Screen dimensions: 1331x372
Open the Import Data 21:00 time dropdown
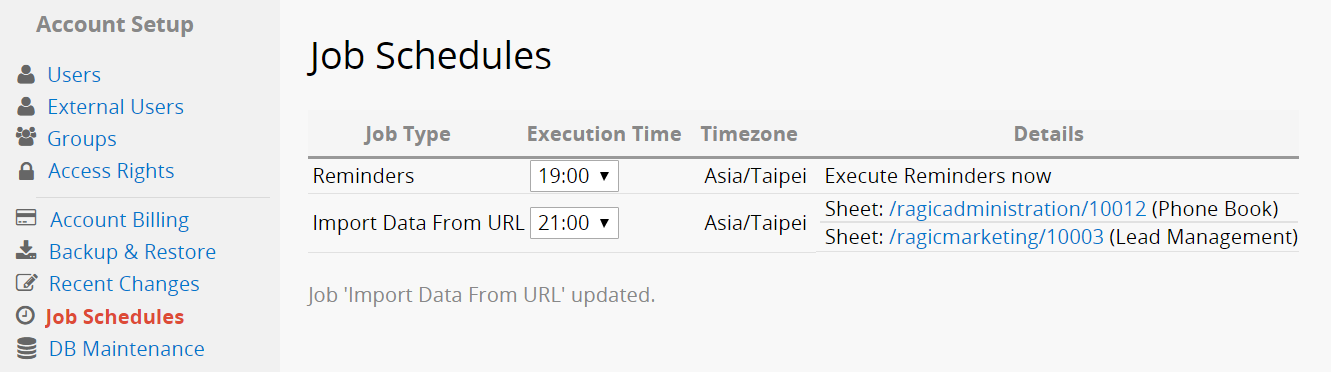click(x=574, y=223)
